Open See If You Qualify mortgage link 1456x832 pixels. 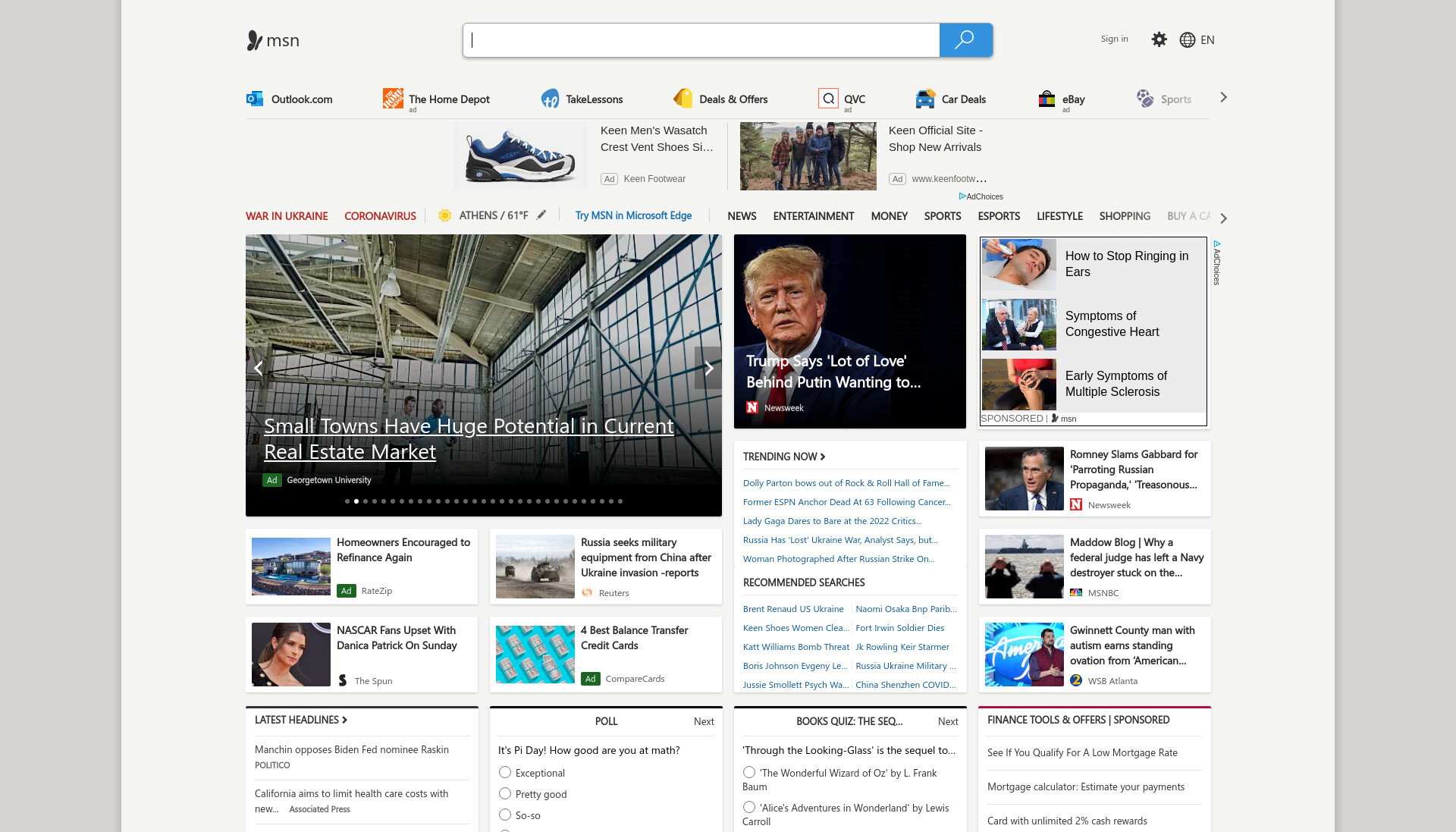pyautogui.click(x=1082, y=752)
